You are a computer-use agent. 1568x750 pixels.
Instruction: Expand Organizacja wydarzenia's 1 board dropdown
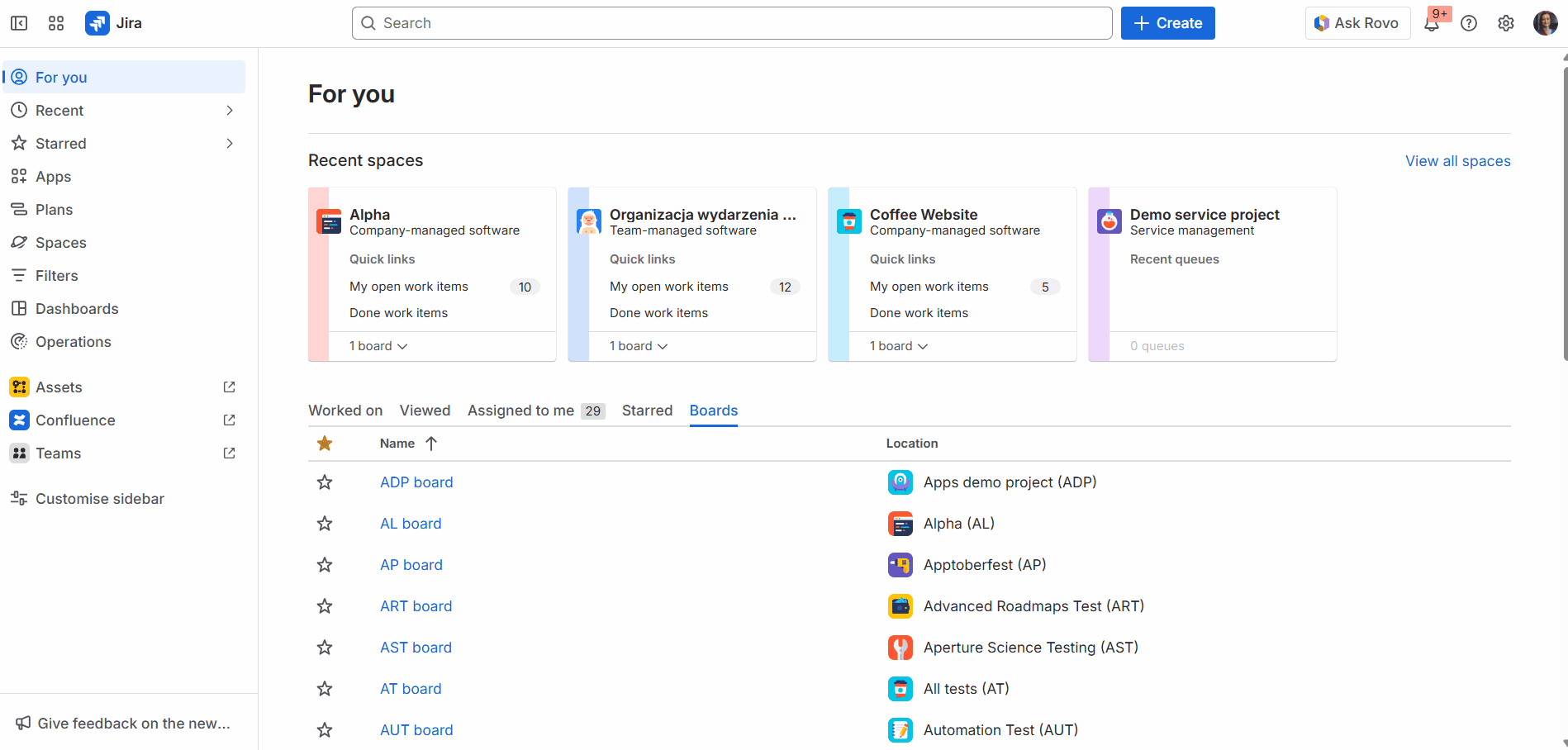pyautogui.click(x=639, y=346)
